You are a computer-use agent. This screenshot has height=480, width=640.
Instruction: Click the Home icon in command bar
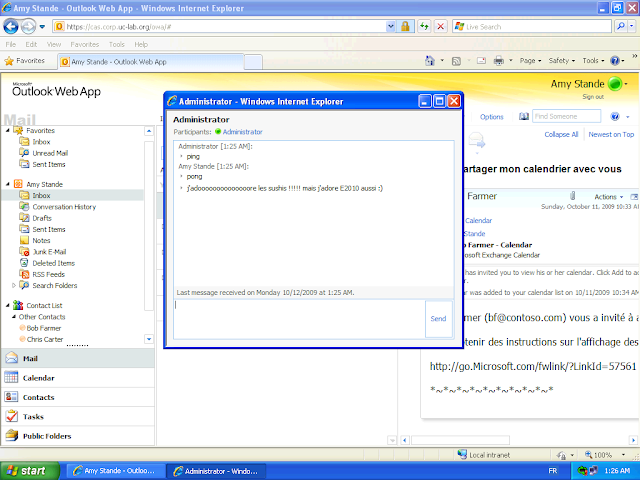430,61
